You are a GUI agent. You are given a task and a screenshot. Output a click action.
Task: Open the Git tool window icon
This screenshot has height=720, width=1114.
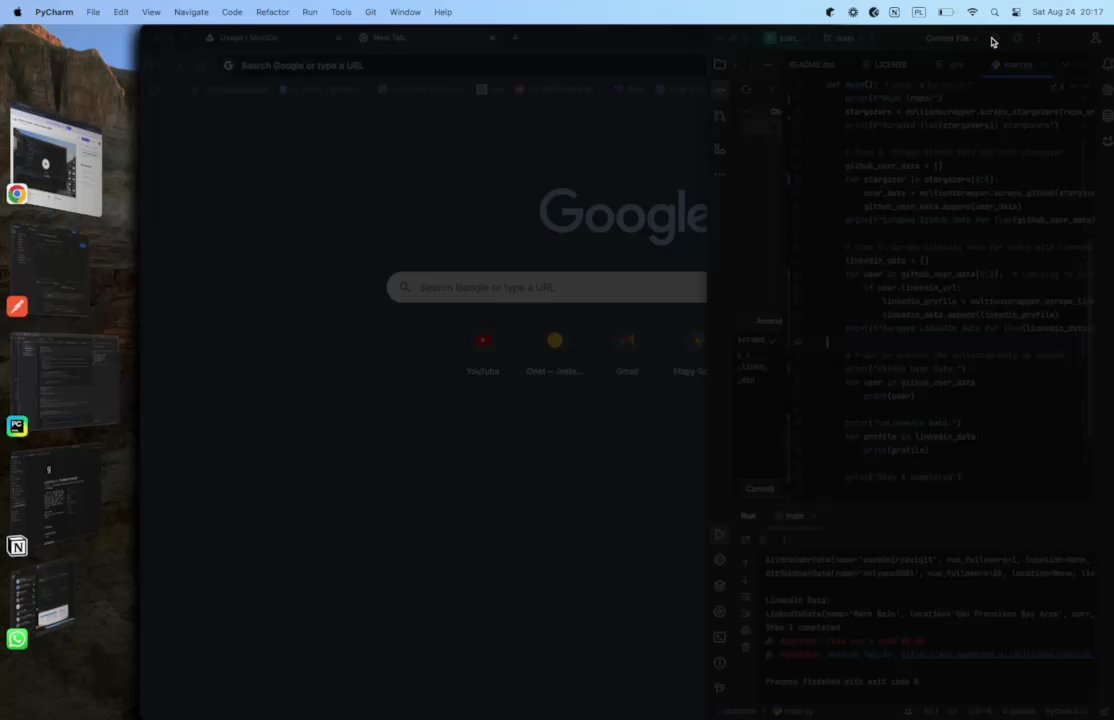720,688
